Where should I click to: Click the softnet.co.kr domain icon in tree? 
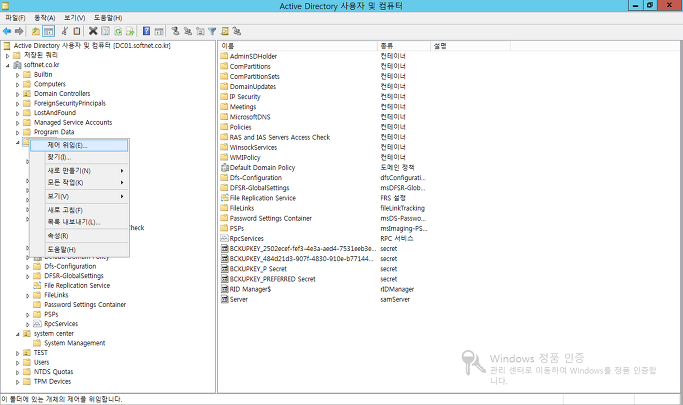click(17, 65)
